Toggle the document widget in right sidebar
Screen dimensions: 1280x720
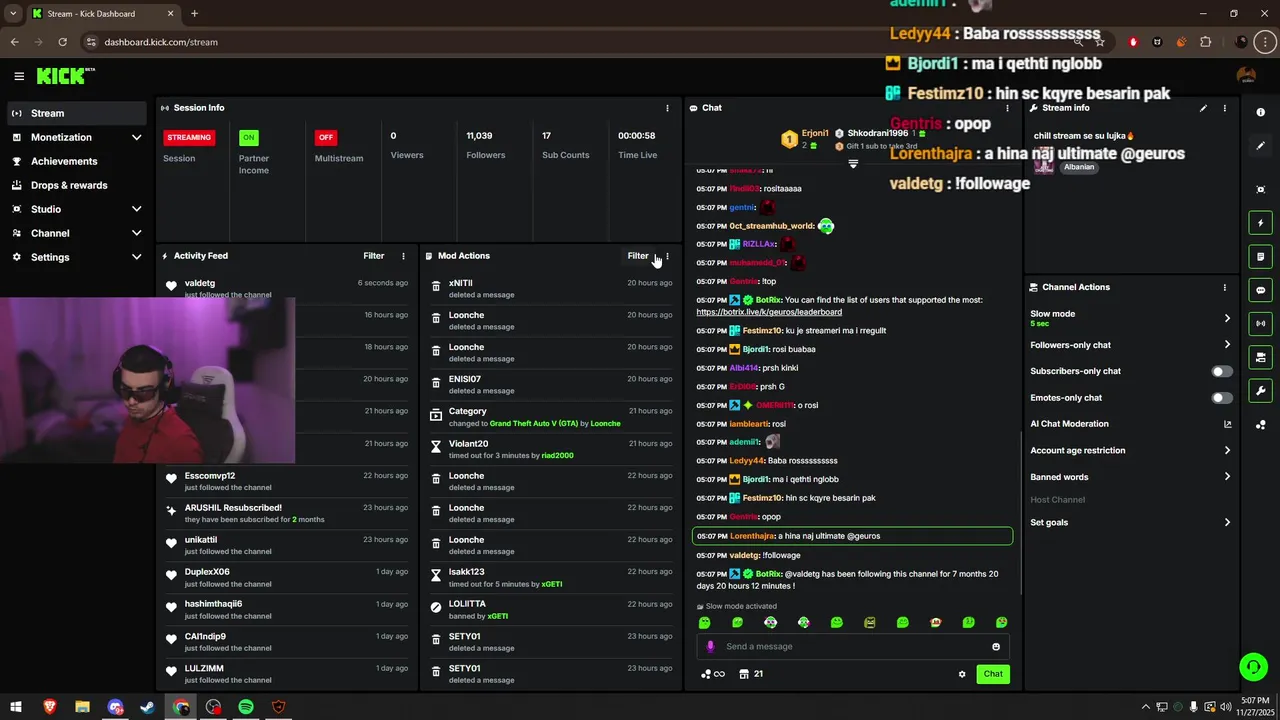click(x=1261, y=257)
